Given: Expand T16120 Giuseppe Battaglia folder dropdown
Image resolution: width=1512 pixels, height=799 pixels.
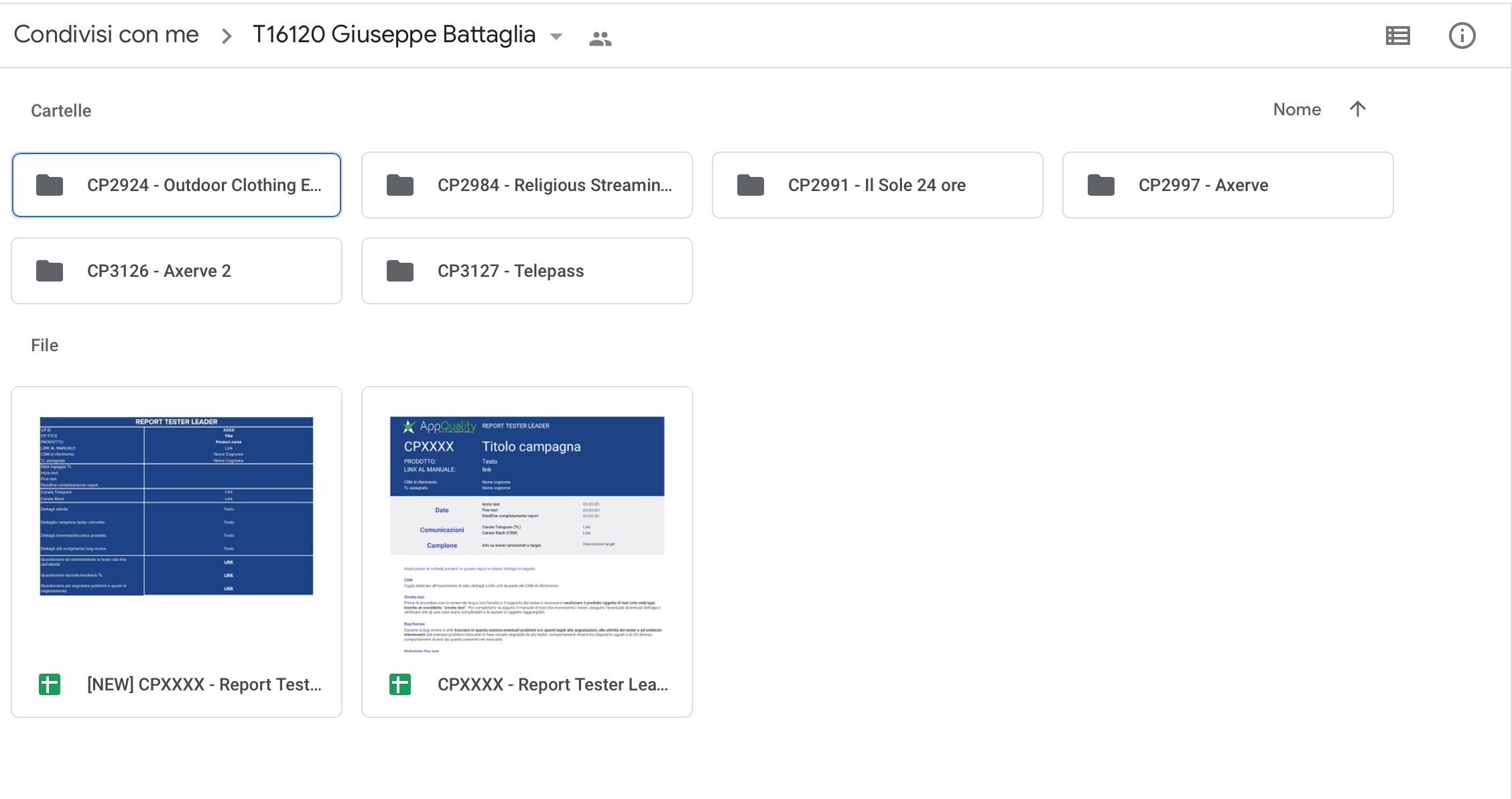Looking at the screenshot, I should click(x=556, y=37).
